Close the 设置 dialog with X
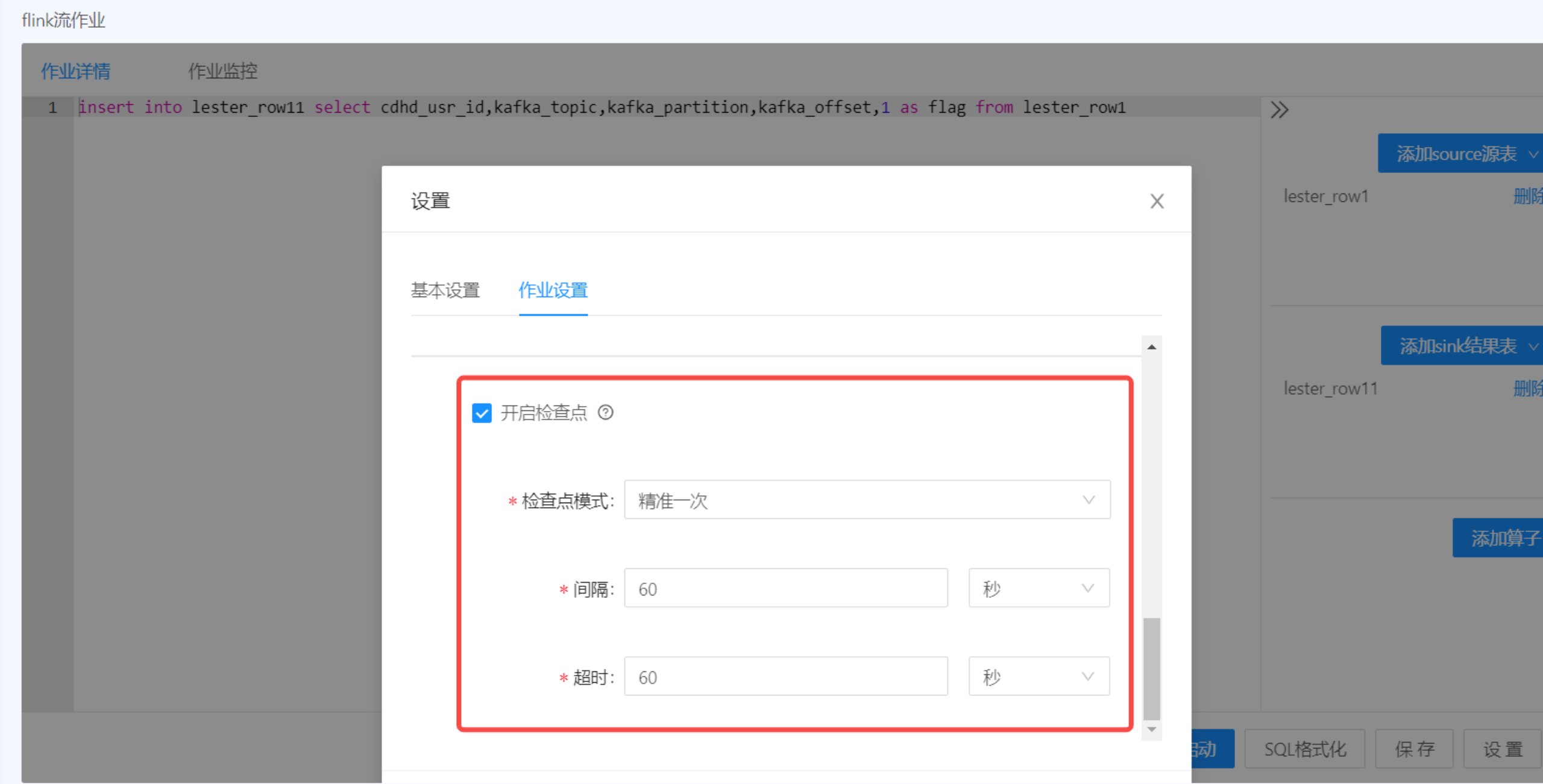 pos(1156,201)
